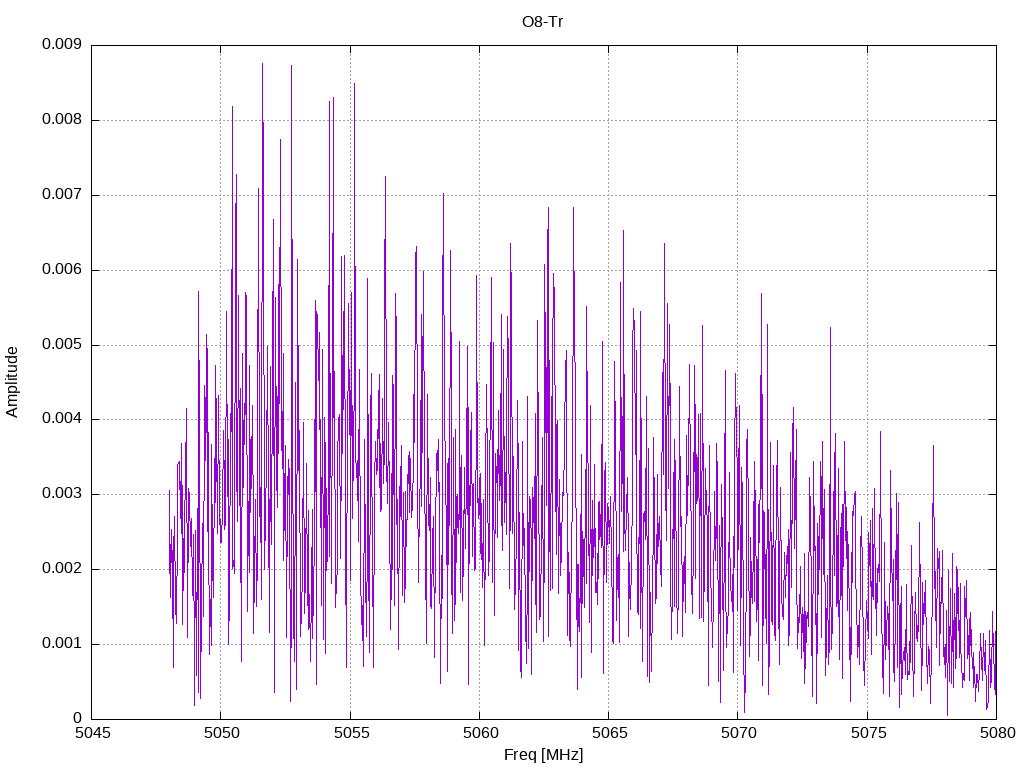Image resolution: width=1024 pixels, height=768 pixels.
Task: Click the plot title 'O8-Tr'
Action: point(542,22)
